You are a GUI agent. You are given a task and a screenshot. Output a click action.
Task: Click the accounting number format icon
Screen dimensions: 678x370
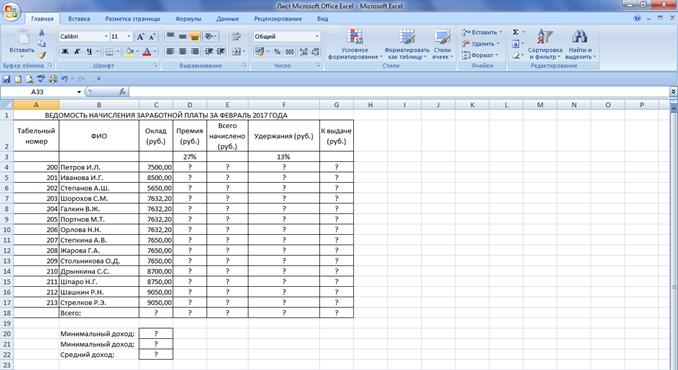click(259, 51)
